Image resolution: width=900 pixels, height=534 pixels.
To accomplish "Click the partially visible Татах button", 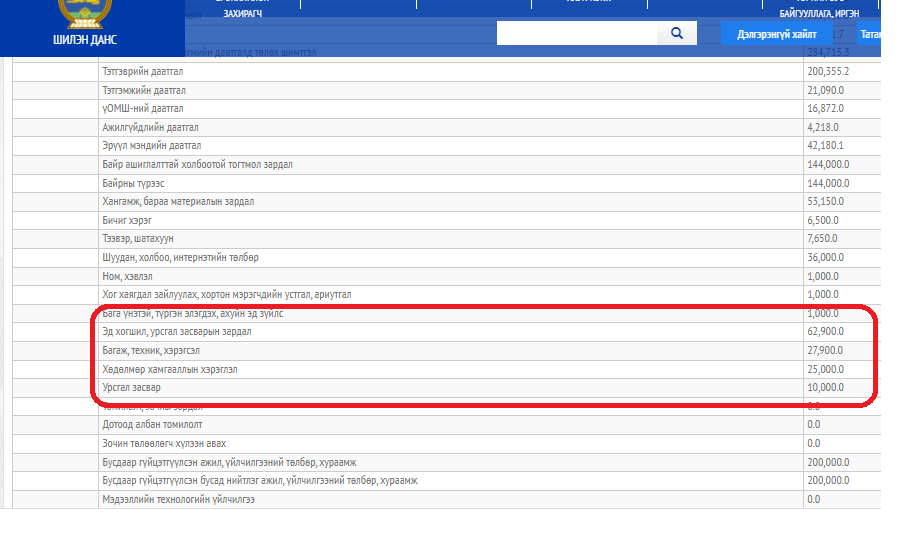I will [x=869, y=34].
